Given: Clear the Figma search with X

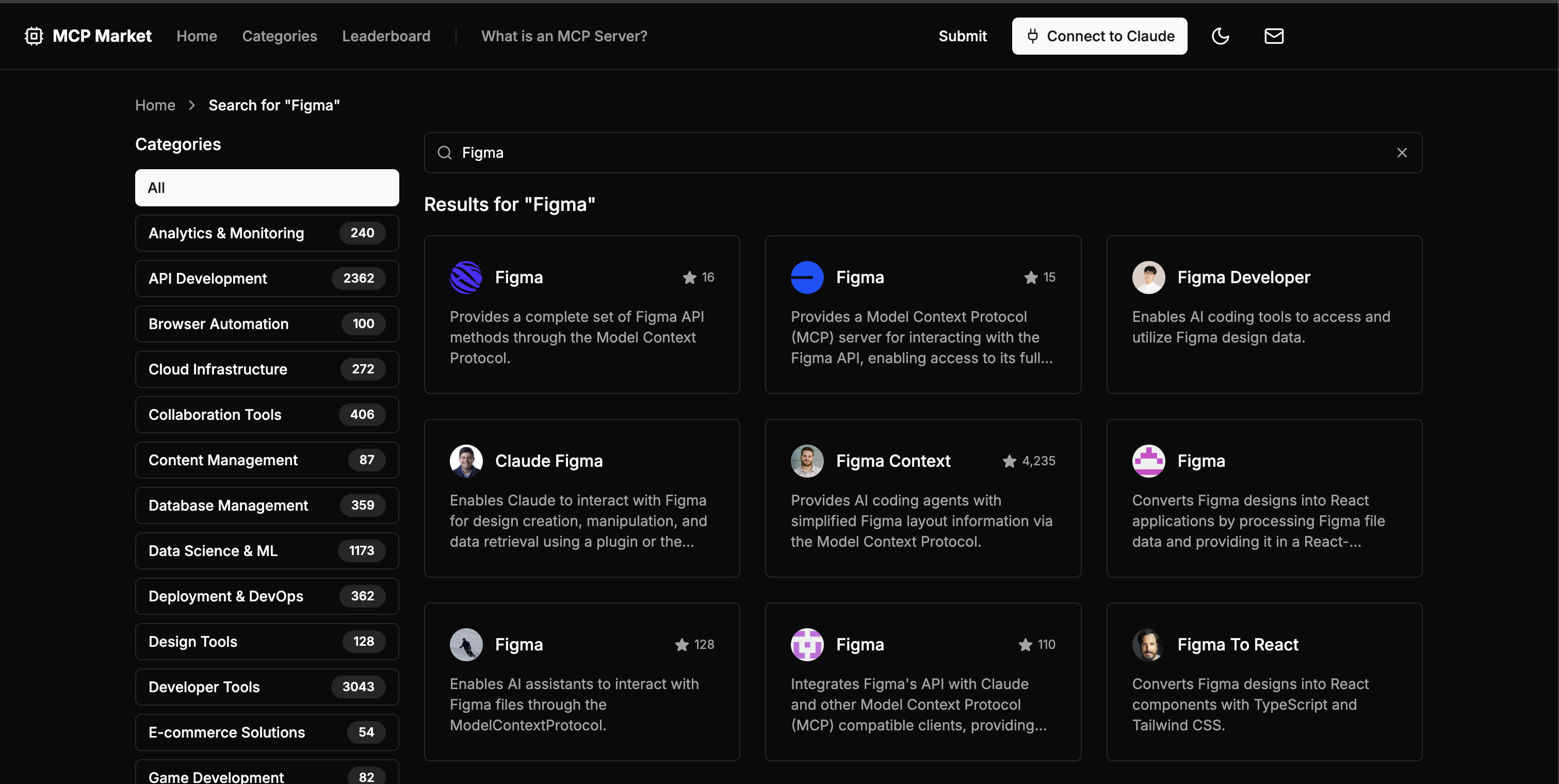Looking at the screenshot, I should 1402,153.
